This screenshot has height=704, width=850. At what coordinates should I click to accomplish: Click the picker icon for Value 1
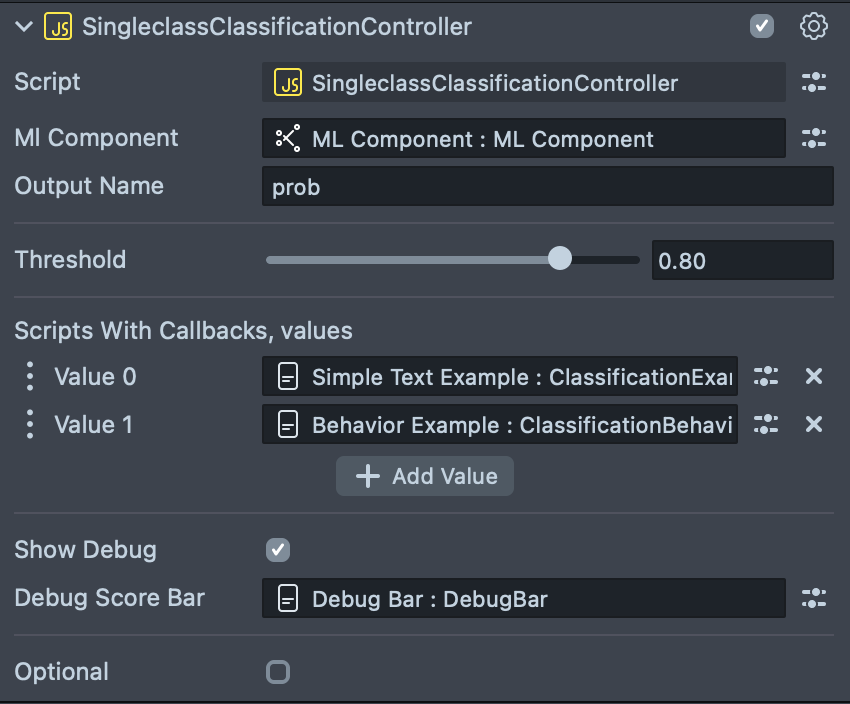766,425
